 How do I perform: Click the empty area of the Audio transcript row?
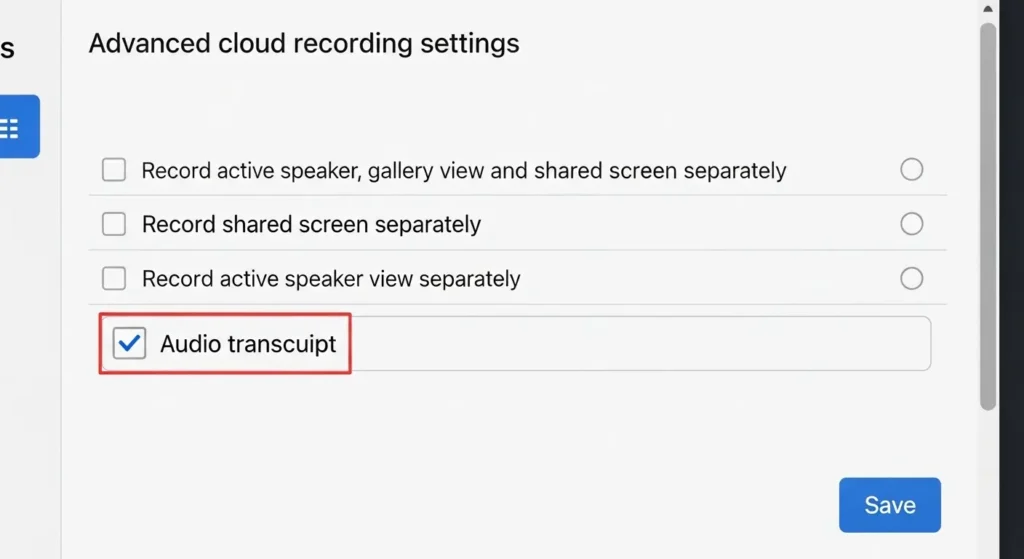click(640, 345)
